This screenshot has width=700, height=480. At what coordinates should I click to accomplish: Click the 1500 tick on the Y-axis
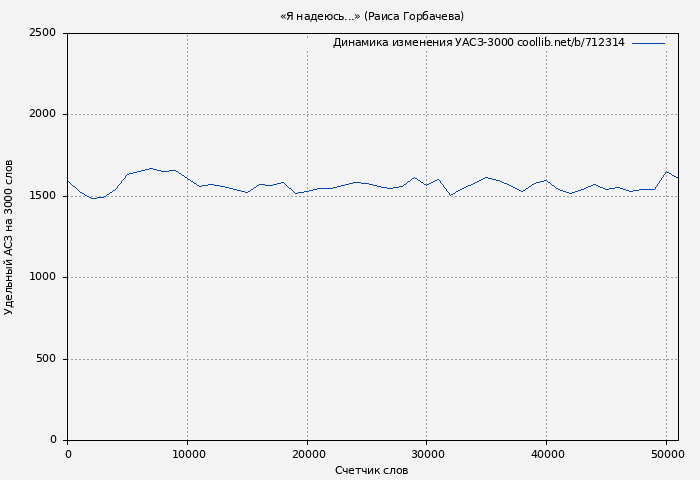pos(42,196)
